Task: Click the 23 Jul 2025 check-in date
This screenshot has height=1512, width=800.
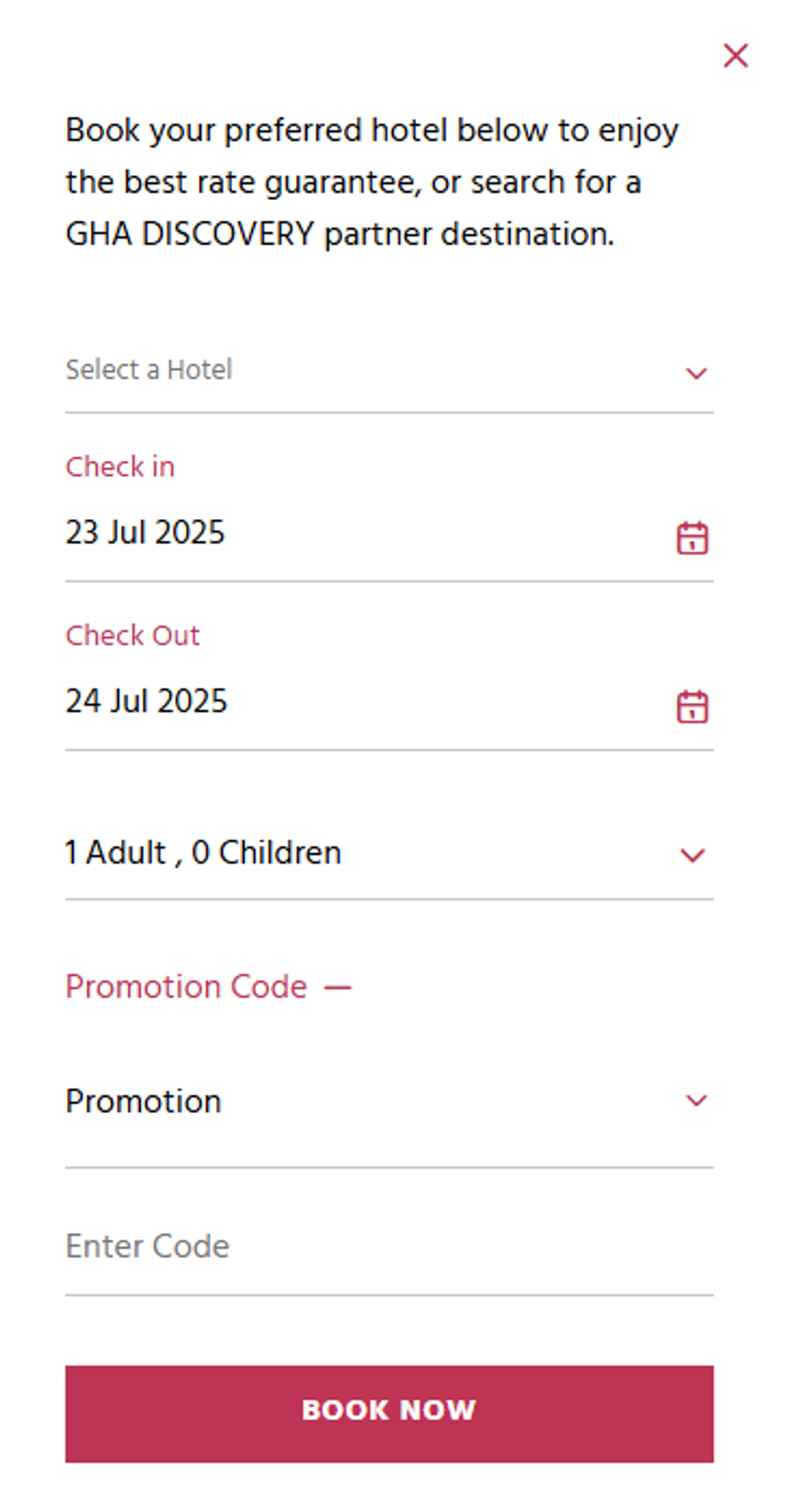Action: pyautogui.click(x=145, y=533)
